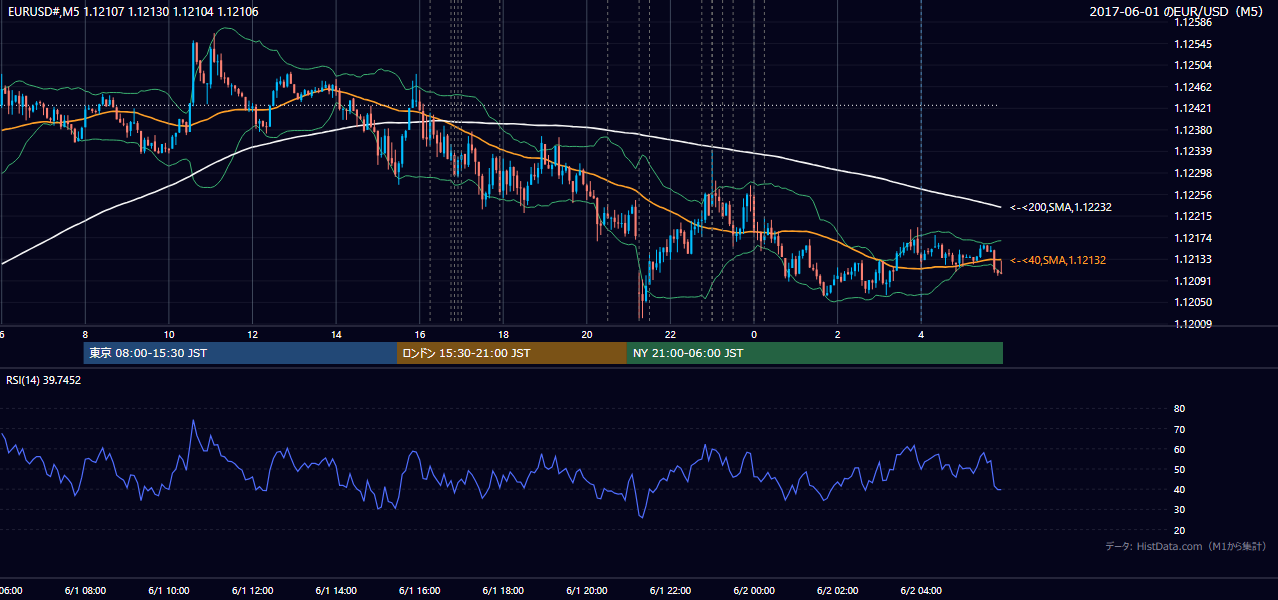Click RSI scale value 70
This screenshot has width=1278, height=600.
click(x=1179, y=429)
